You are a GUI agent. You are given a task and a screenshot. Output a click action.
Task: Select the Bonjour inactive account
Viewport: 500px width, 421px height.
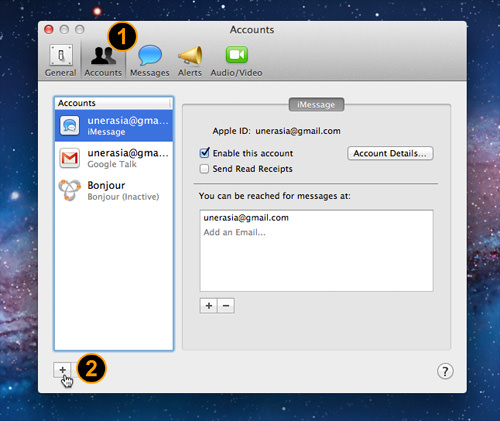coord(114,190)
